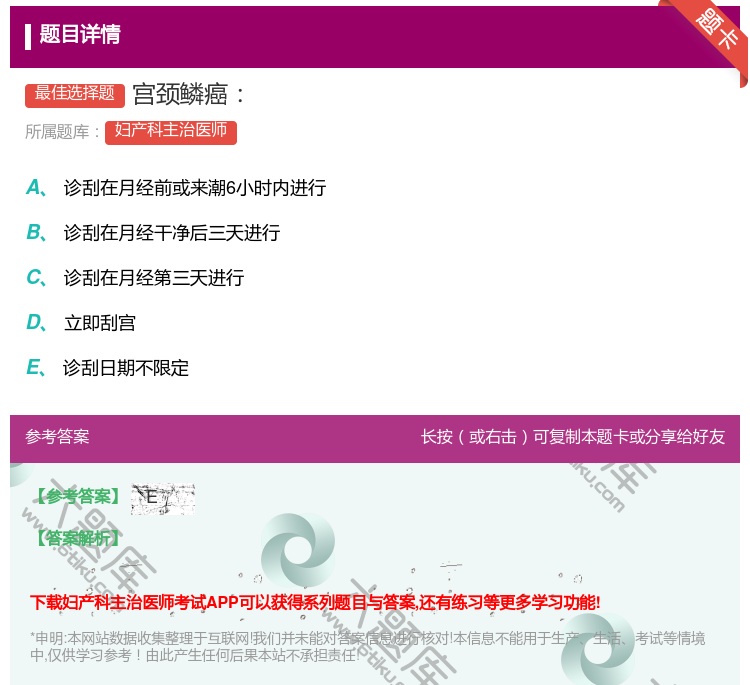
Task: Click the question title 宫颈鳞癌
Action: point(188,94)
